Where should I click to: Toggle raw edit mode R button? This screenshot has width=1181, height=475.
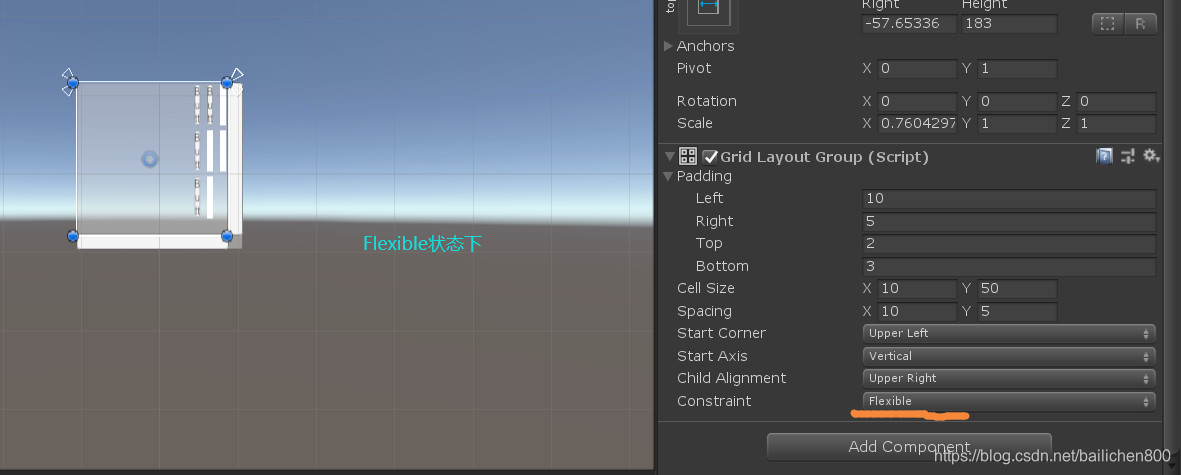coord(1140,23)
